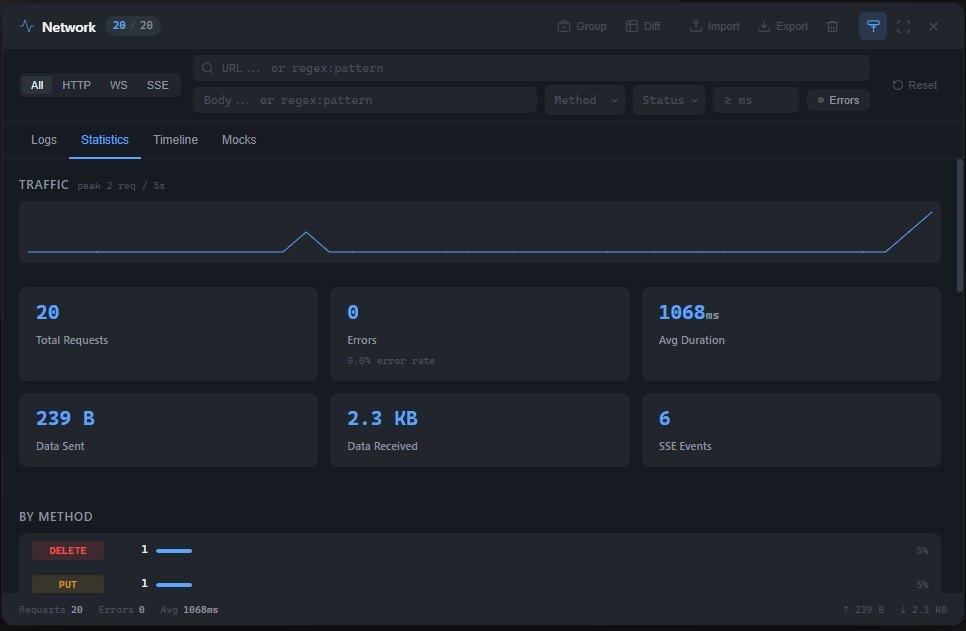The width and height of the screenshot is (966, 631).
Task: Export captured requests
Action: tap(782, 26)
